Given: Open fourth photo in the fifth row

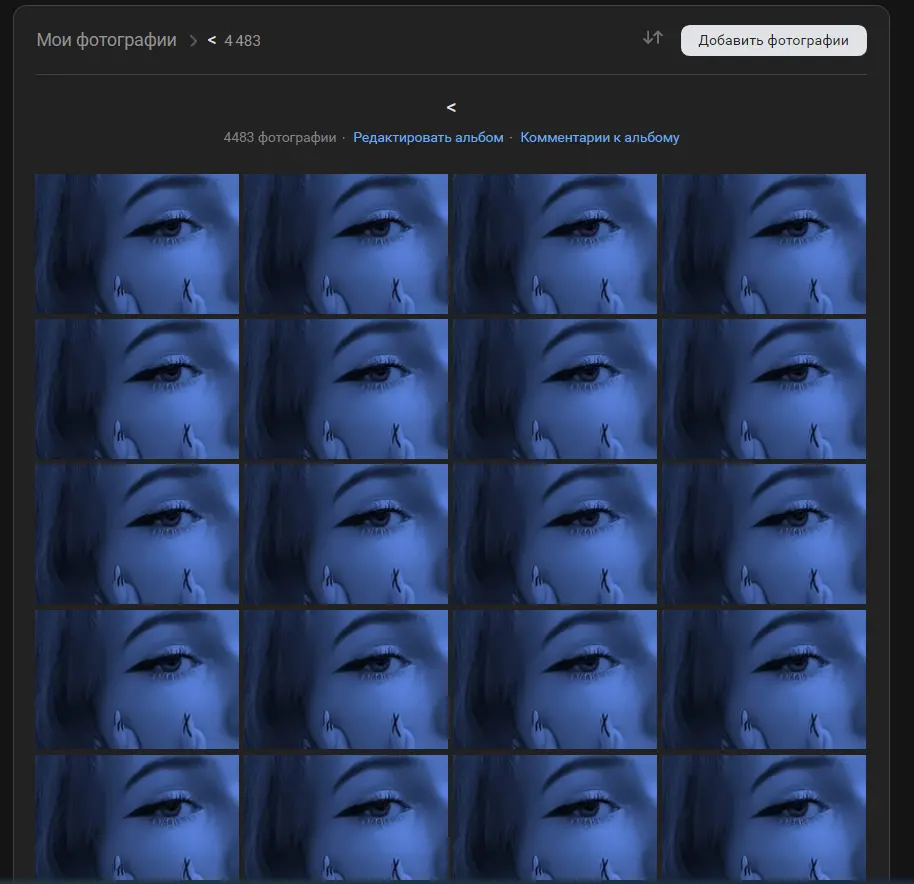Looking at the screenshot, I should click(764, 818).
